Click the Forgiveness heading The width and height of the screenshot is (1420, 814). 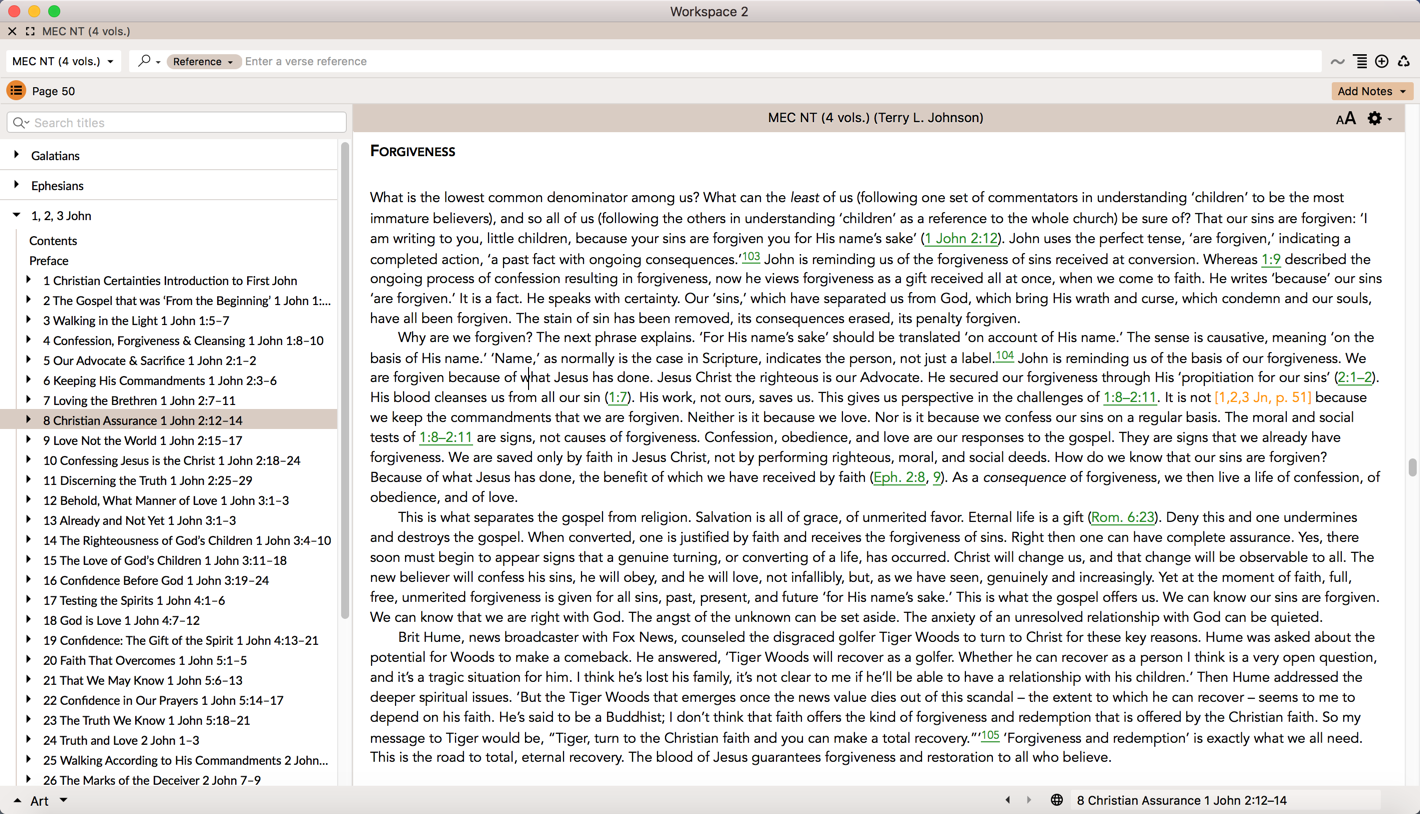pyautogui.click(x=413, y=151)
